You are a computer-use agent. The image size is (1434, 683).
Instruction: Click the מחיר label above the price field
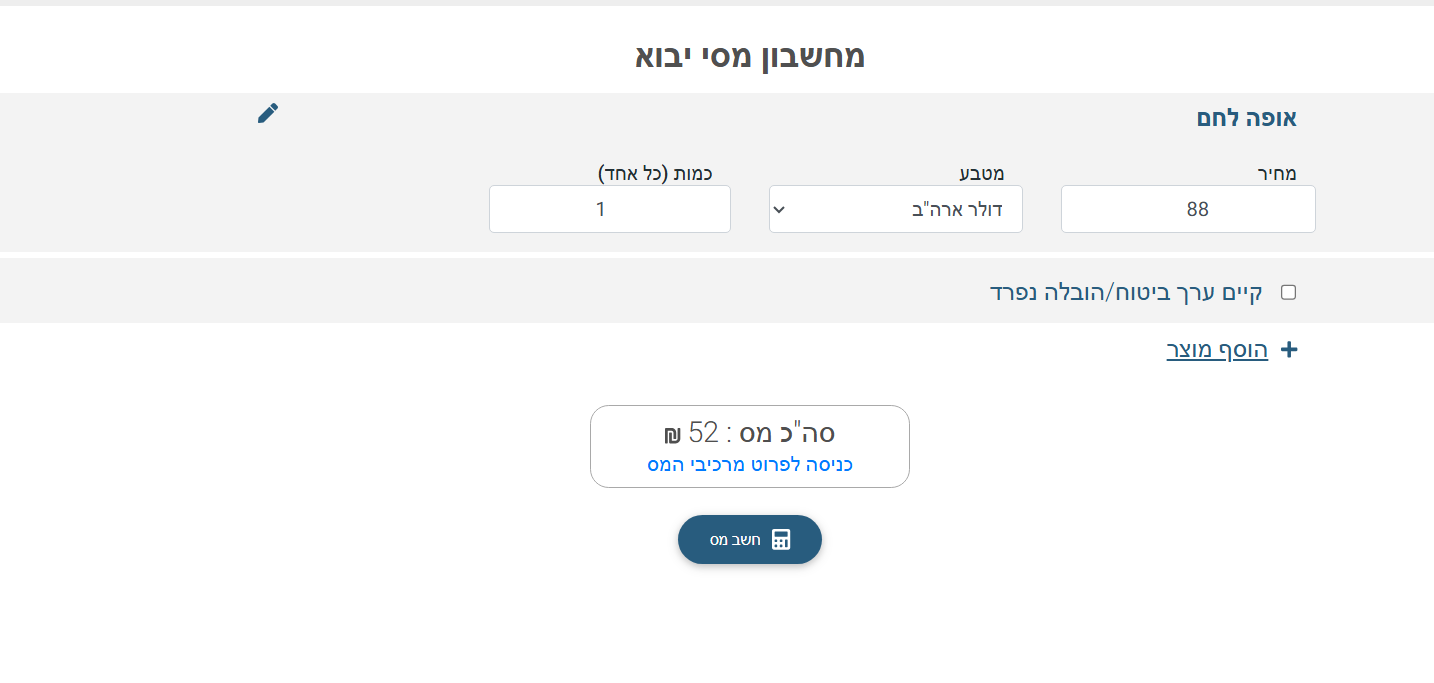[1276, 173]
